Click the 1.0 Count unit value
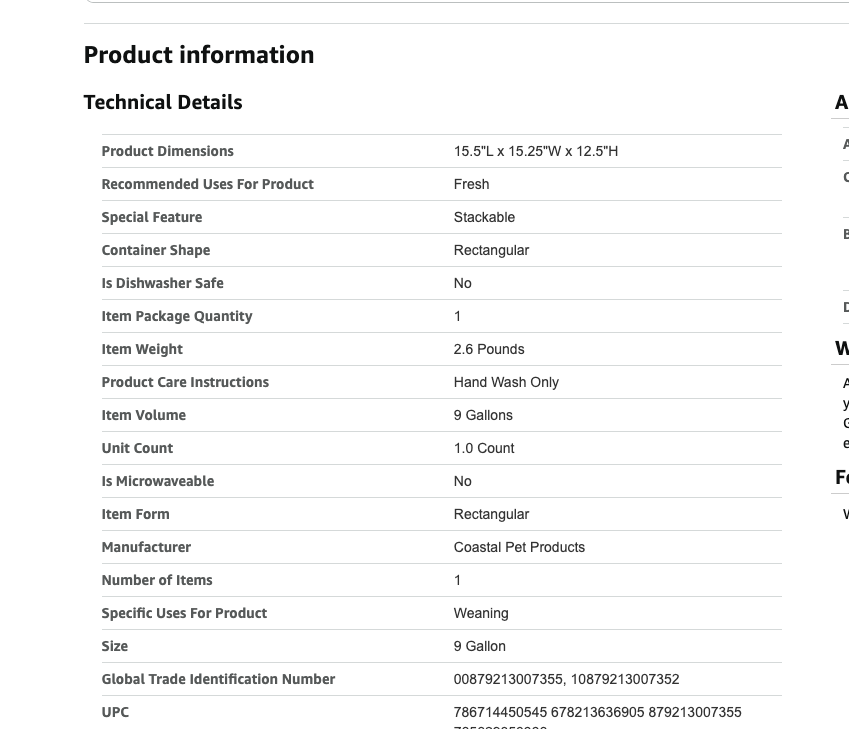849x729 pixels. tap(484, 448)
